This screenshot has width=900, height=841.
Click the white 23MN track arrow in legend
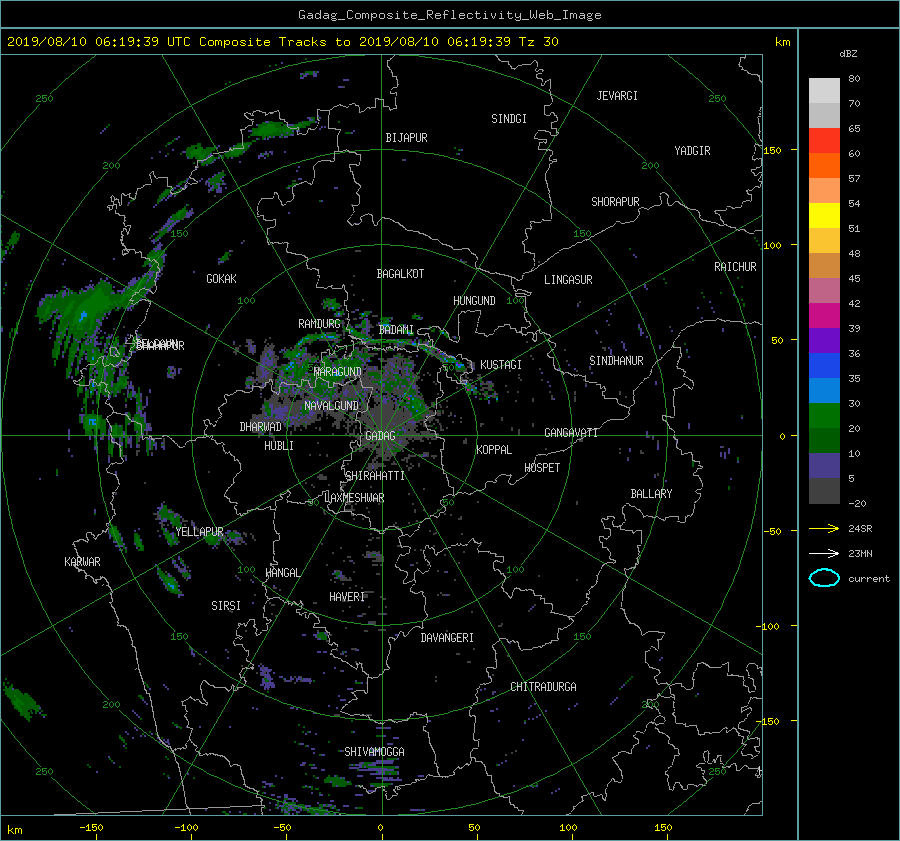824,553
